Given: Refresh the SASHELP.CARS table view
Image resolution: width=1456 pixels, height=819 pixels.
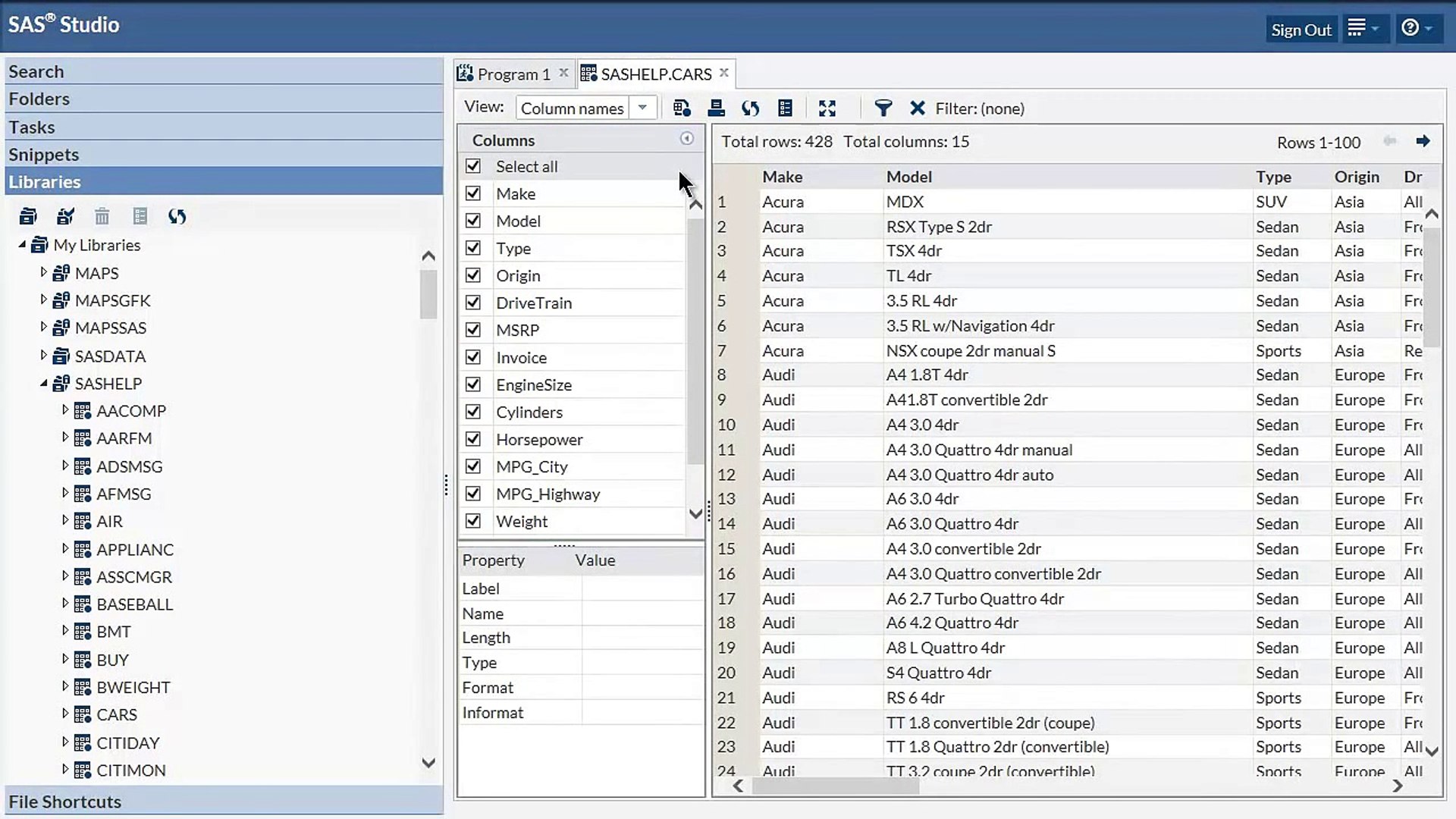Looking at the screenshot, I should [x=751, y=108].
